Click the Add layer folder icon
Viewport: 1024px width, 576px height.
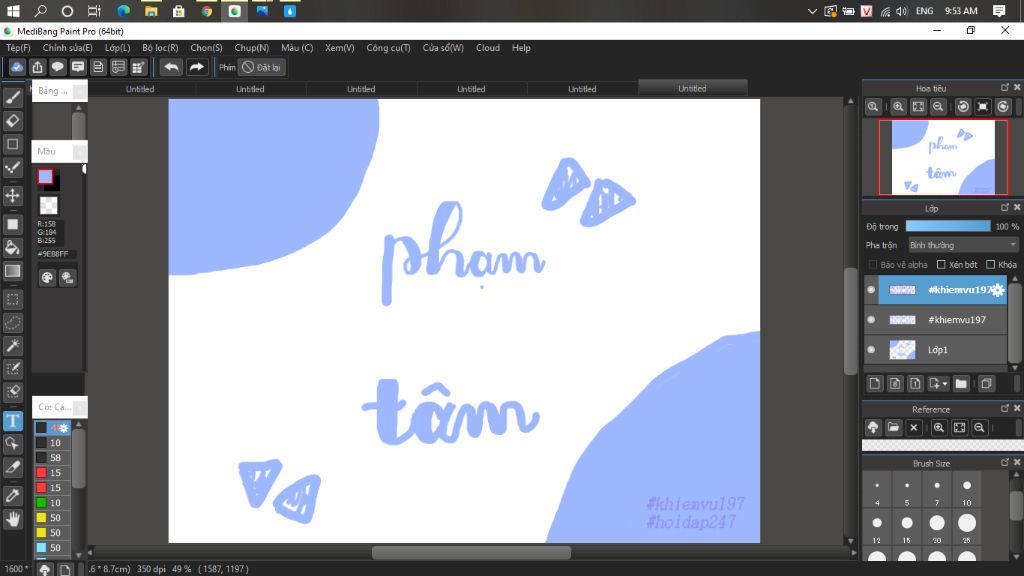[961, 383]
